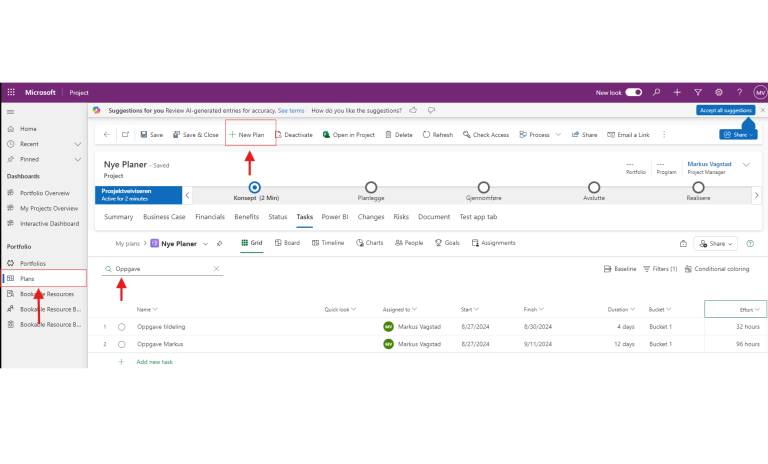Click the plus quick-create icon in header
This screenshot has width=768, height=464.
[x=677, y=92]
